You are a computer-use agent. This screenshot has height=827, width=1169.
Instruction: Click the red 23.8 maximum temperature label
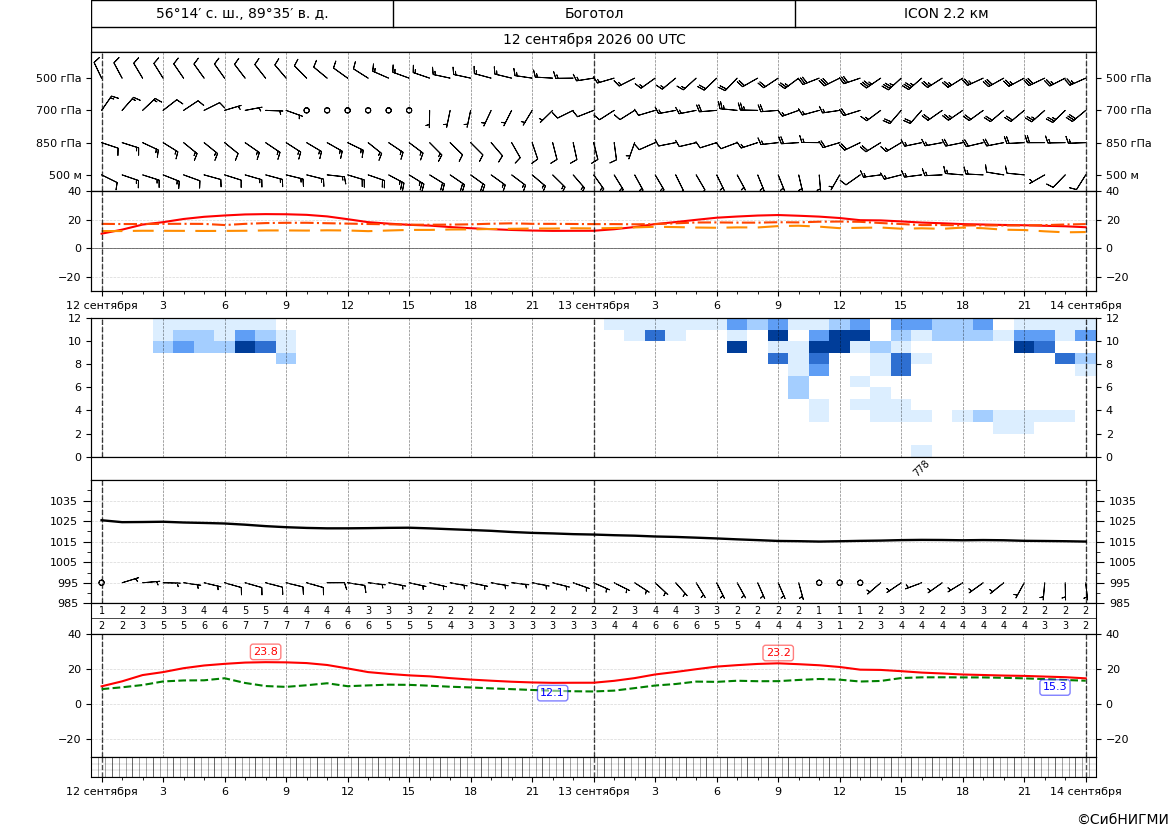pos(265,652)
